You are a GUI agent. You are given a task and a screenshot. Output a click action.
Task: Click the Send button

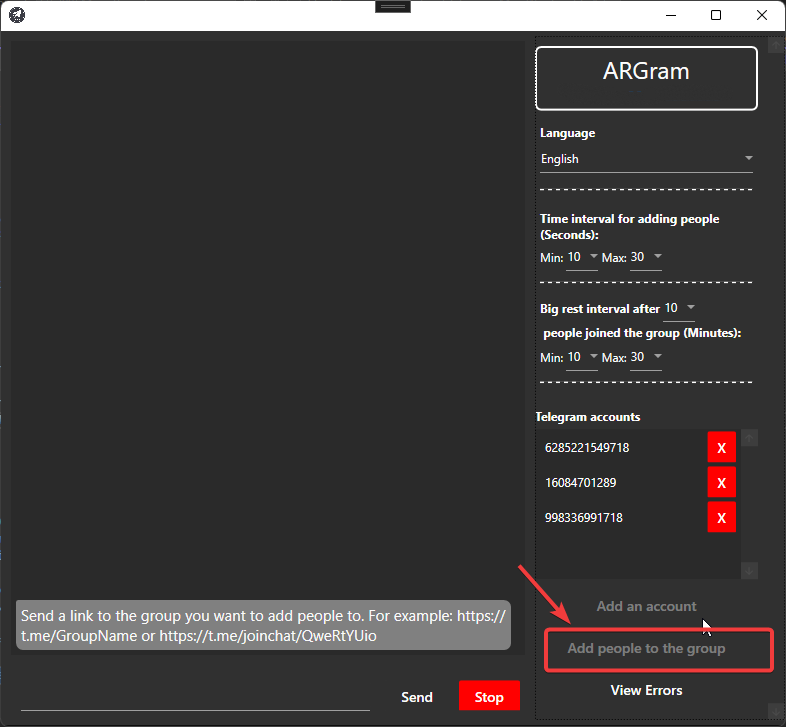click(417, 697)
